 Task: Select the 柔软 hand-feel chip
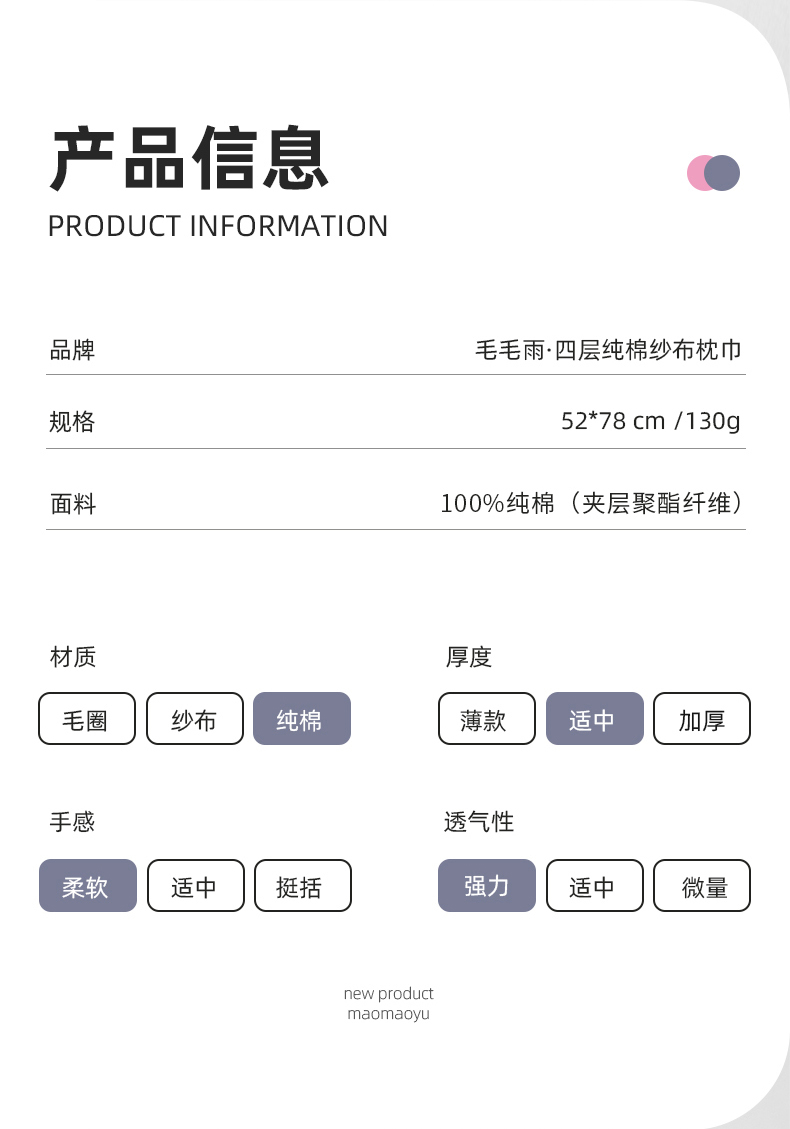[87, 886]
